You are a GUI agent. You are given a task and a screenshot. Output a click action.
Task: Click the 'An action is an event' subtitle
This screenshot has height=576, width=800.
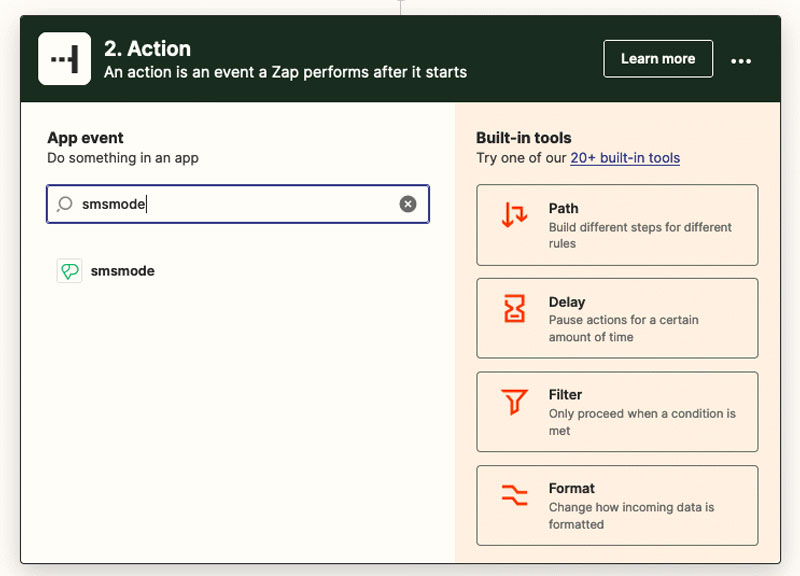pyautogui.click(x=285, y=72)
